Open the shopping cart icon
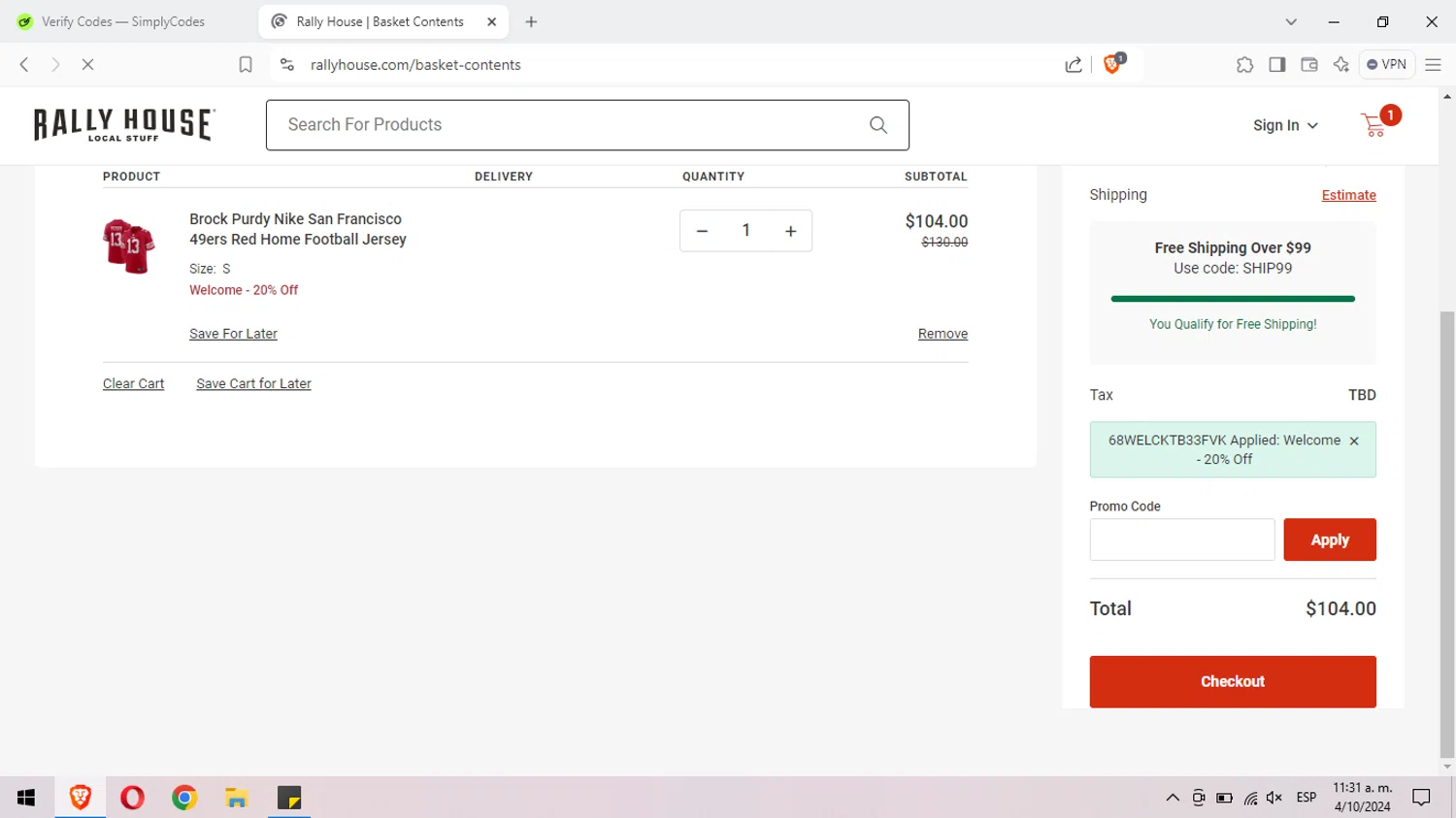The image size is (1456, 818). (x=1373, y=124)
